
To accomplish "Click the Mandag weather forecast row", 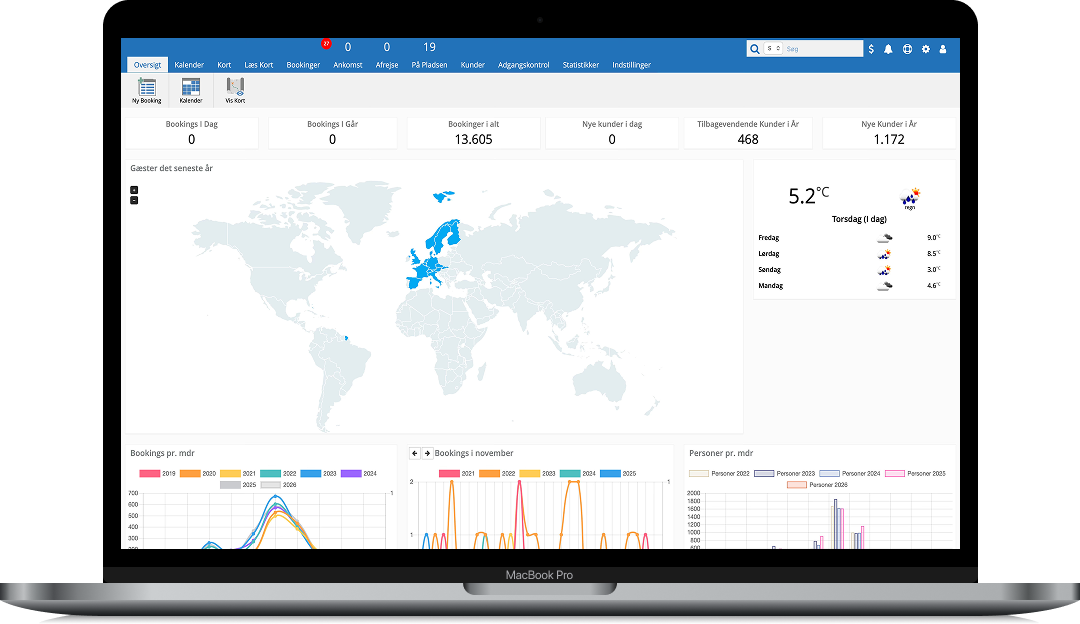I will point(849,285).
